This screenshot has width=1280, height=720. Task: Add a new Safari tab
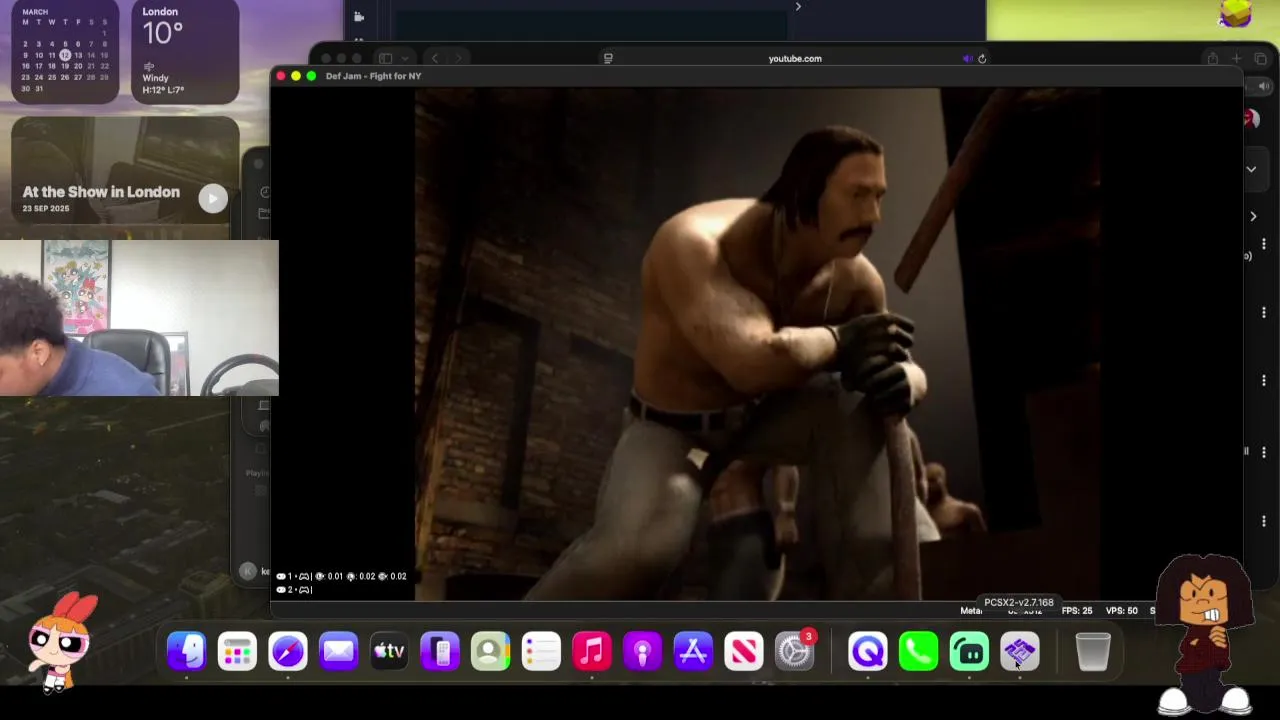click(1236, 59)
